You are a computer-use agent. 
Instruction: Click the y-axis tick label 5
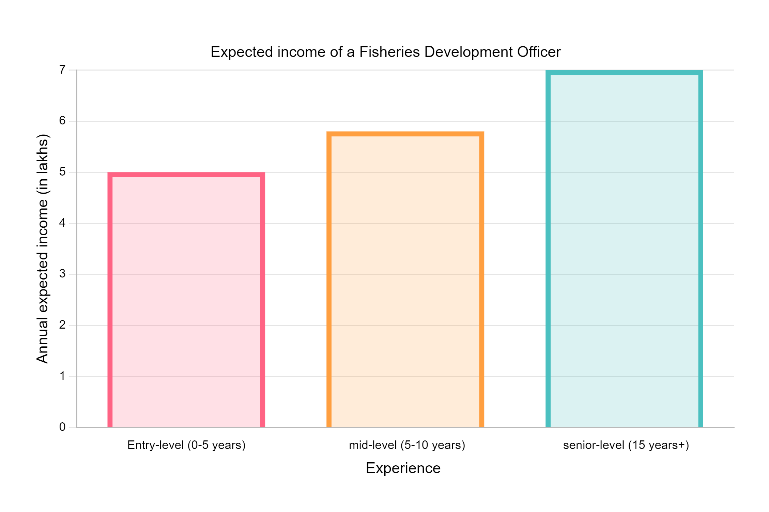click(x=62, y=173)
